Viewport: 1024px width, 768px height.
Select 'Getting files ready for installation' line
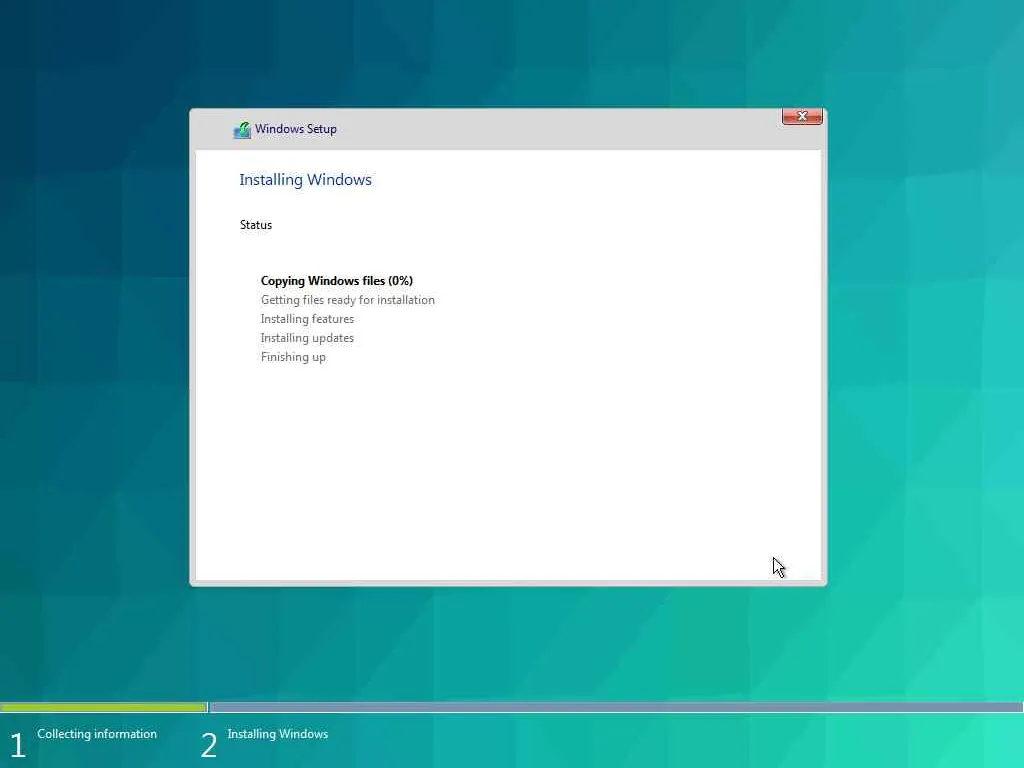(347, 300)
